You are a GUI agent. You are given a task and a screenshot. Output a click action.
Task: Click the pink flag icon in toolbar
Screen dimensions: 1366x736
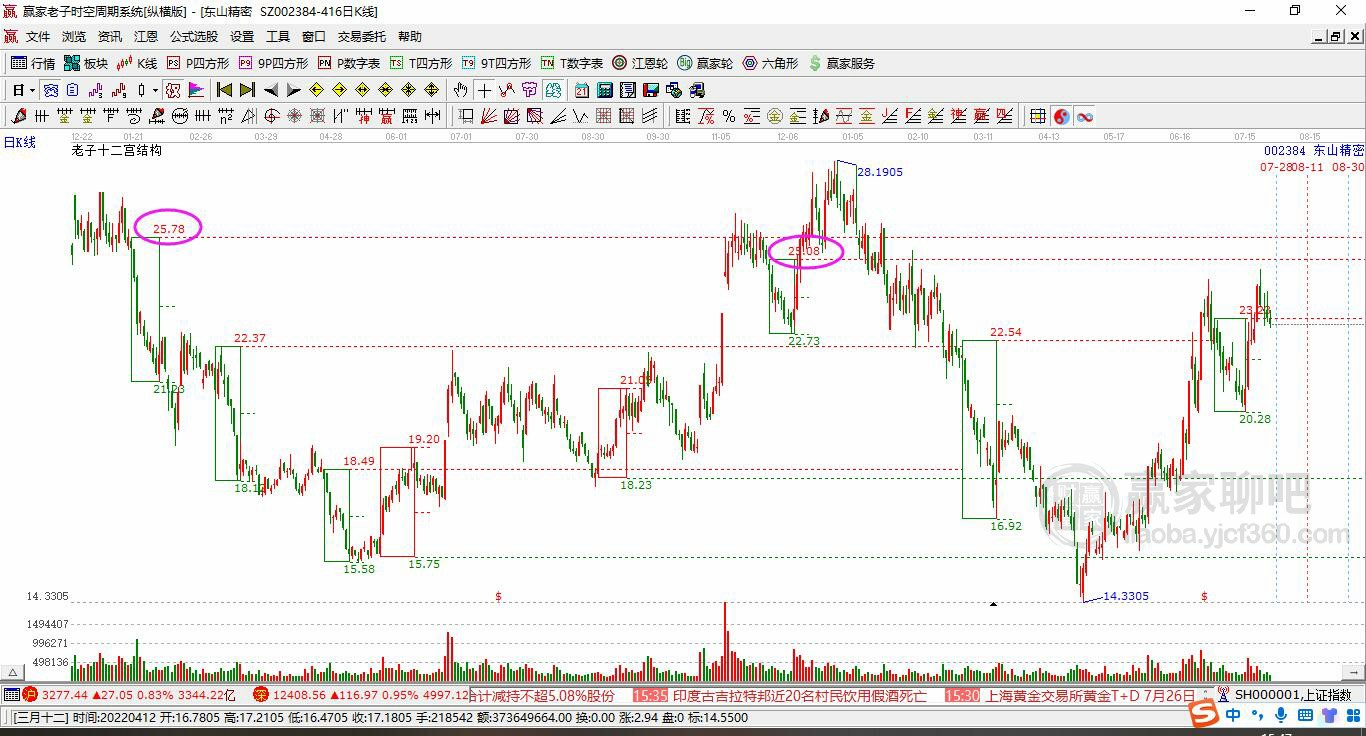tap(197, 90)
